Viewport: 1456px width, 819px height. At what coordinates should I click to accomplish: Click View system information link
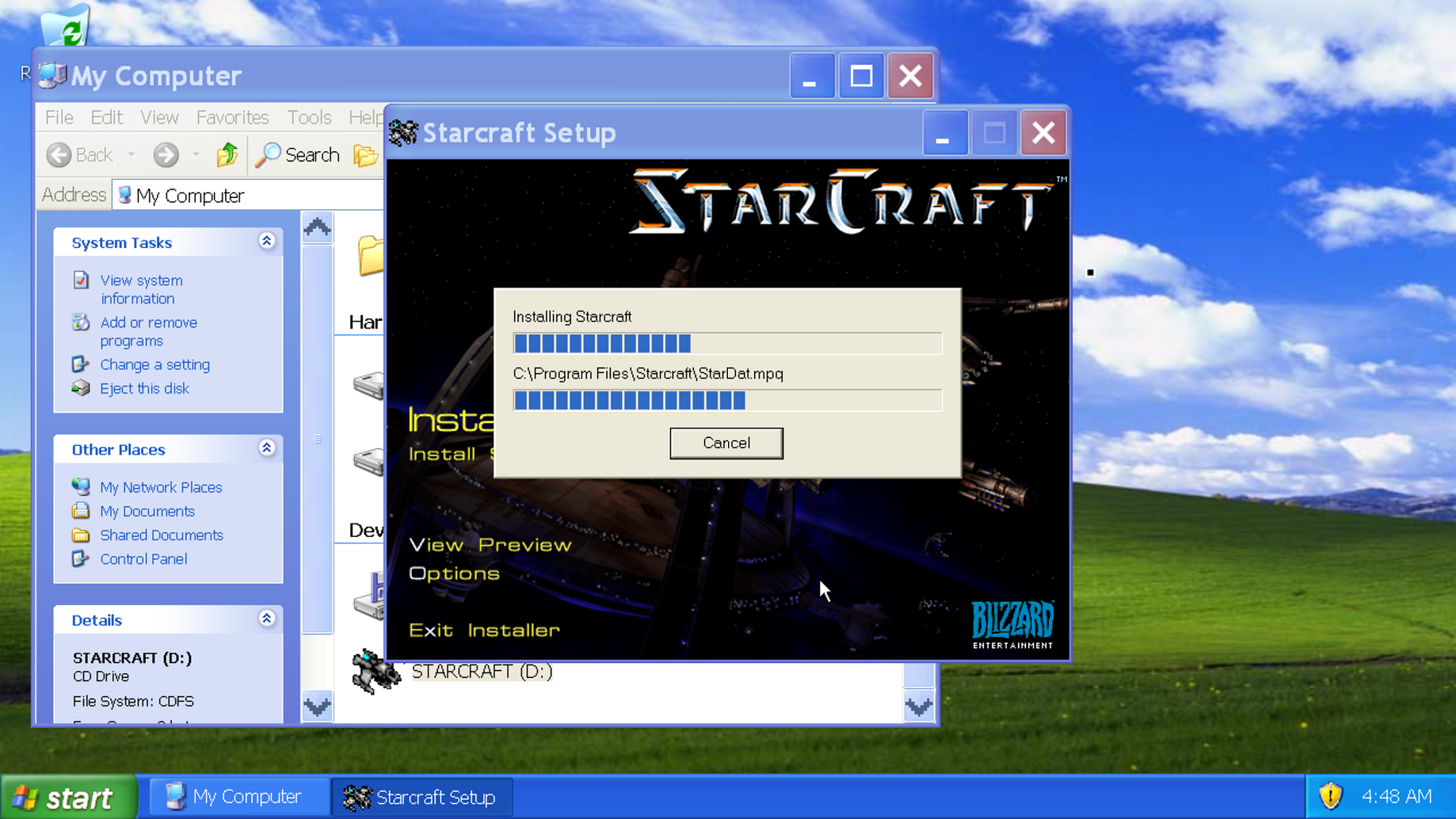[x=141, y=289]
